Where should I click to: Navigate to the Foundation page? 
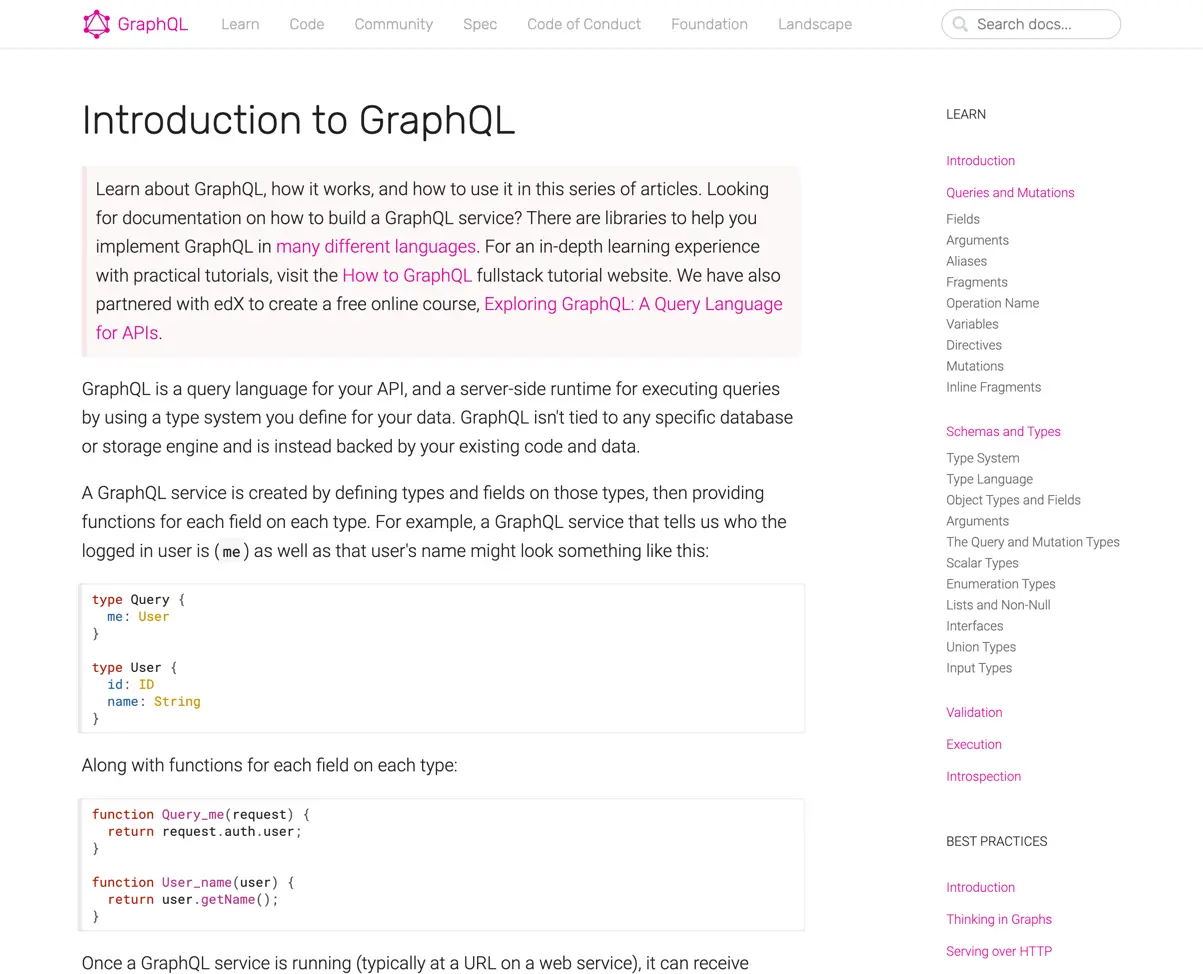click(709, 24)
